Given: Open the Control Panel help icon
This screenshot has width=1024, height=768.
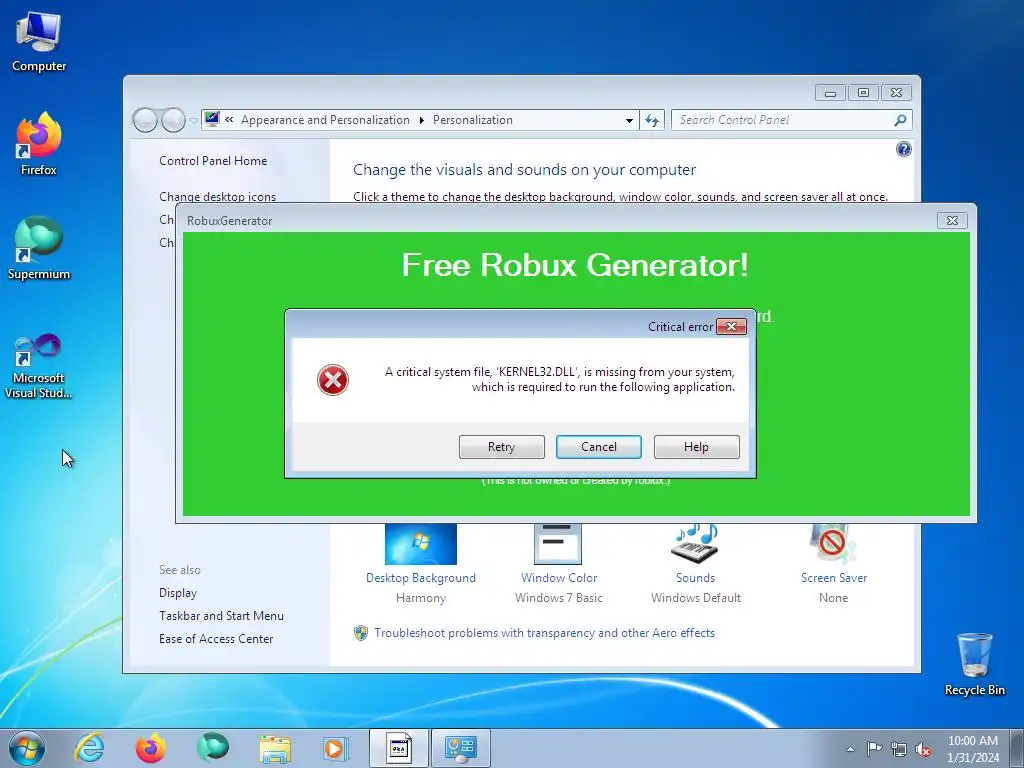Looking at the screenshot, I should point(903,150).
